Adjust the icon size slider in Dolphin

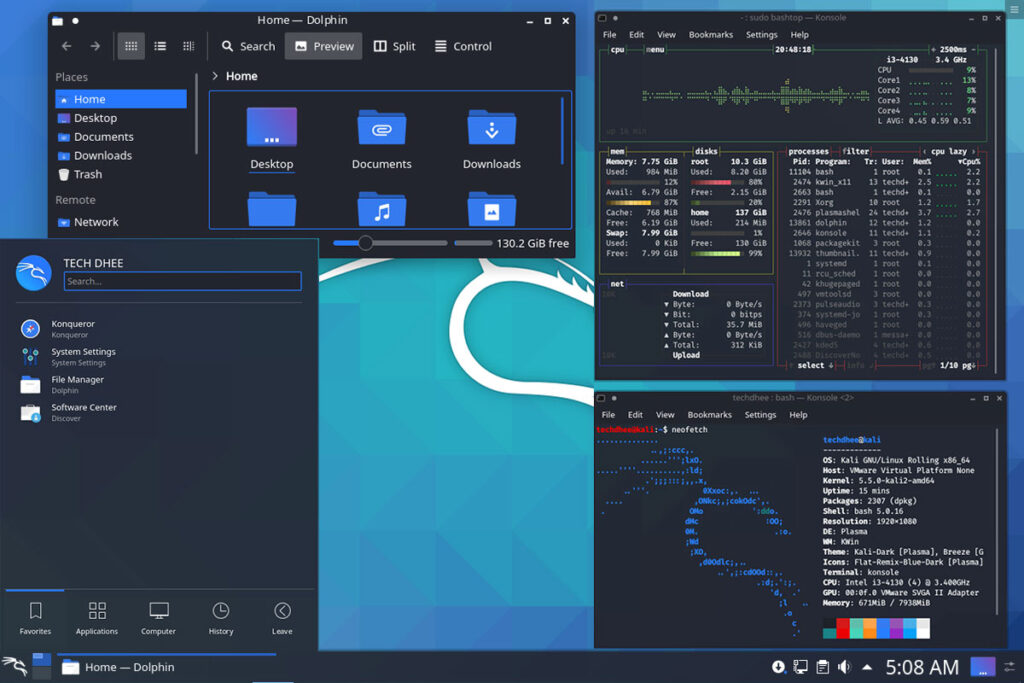click(367, 242)
